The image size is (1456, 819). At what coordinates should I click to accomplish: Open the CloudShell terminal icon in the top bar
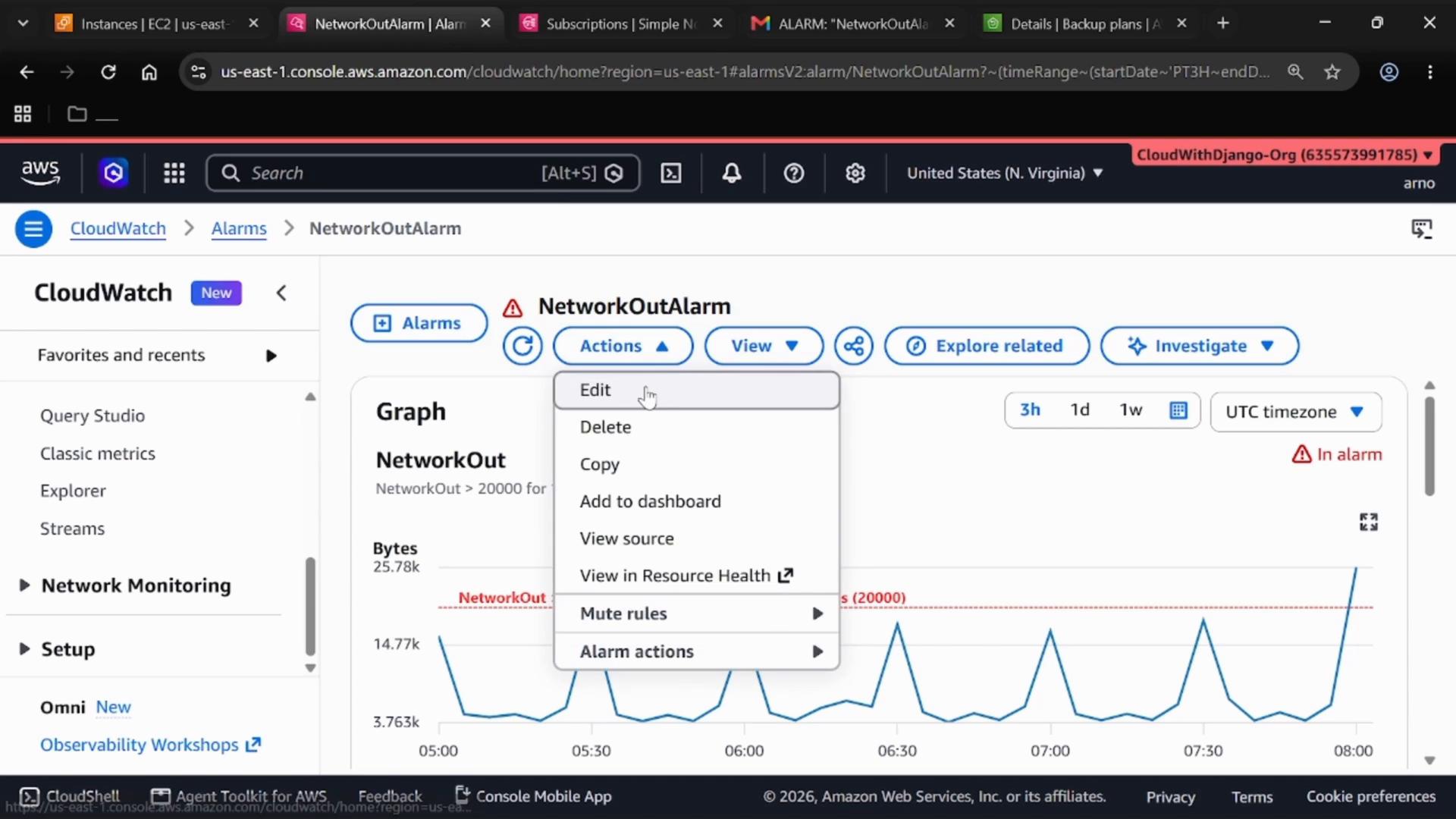[671, 173]
